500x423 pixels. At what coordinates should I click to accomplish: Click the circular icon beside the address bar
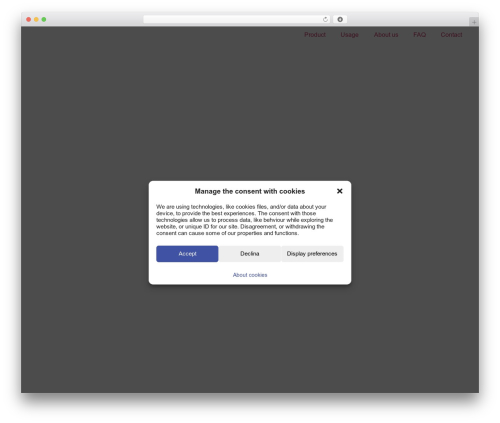click(340, 19)
